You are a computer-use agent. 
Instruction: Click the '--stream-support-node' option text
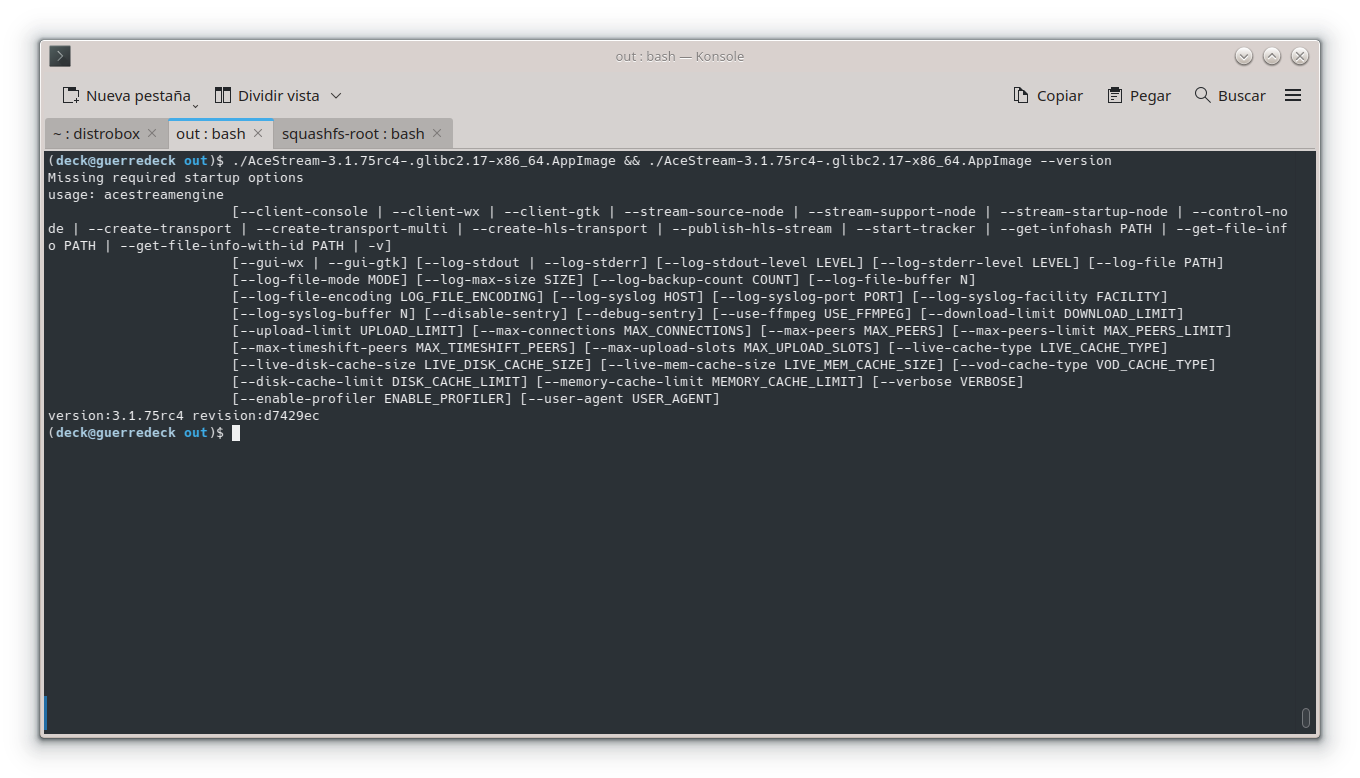(892, 212)
